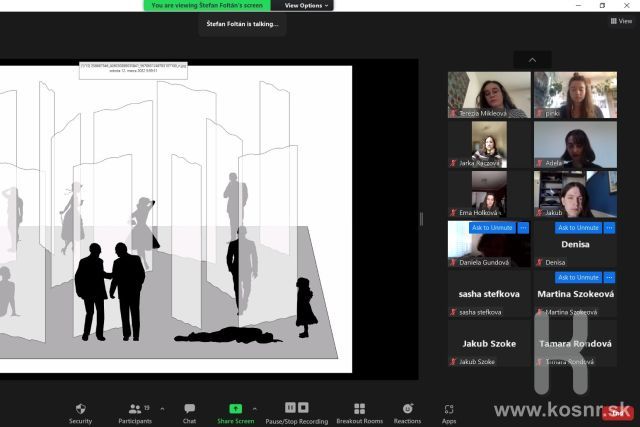Viewport: 640px width, 427px height.
Task: Open more options on Denisa's tile
Action: coord(609,228)
